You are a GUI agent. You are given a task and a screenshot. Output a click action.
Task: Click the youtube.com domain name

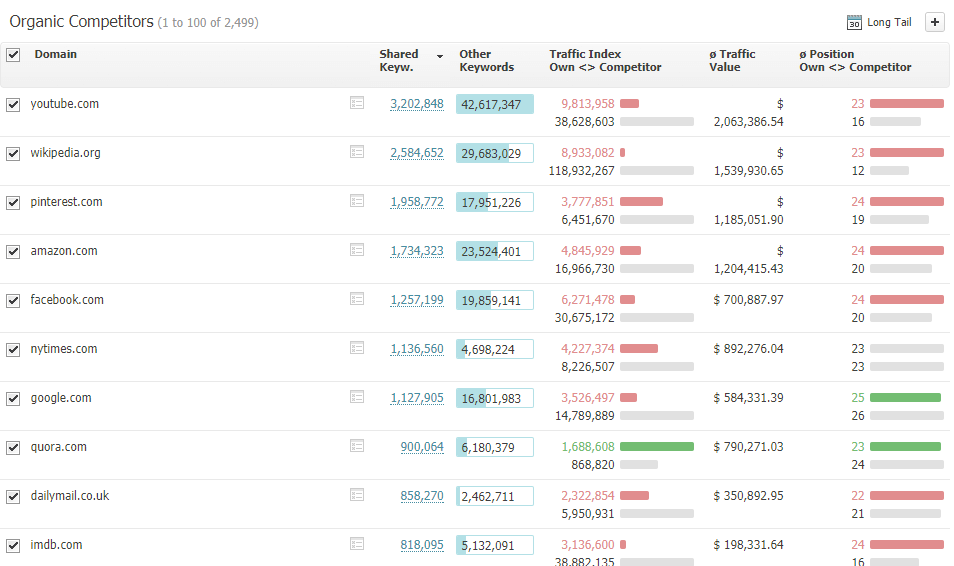[x=64, y=103]
